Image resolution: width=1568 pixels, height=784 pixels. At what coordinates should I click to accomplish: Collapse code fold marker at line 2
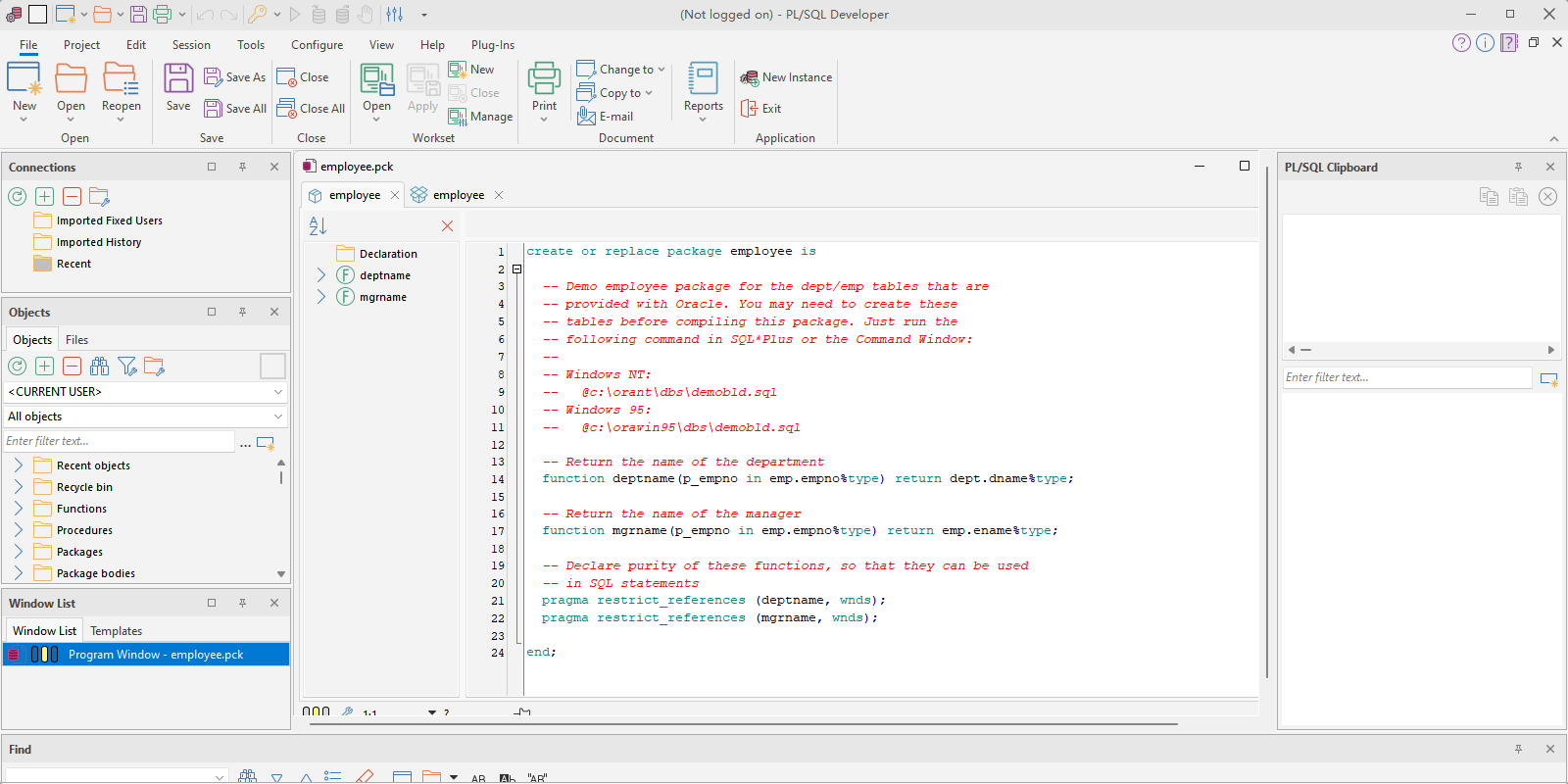point(516,269)
